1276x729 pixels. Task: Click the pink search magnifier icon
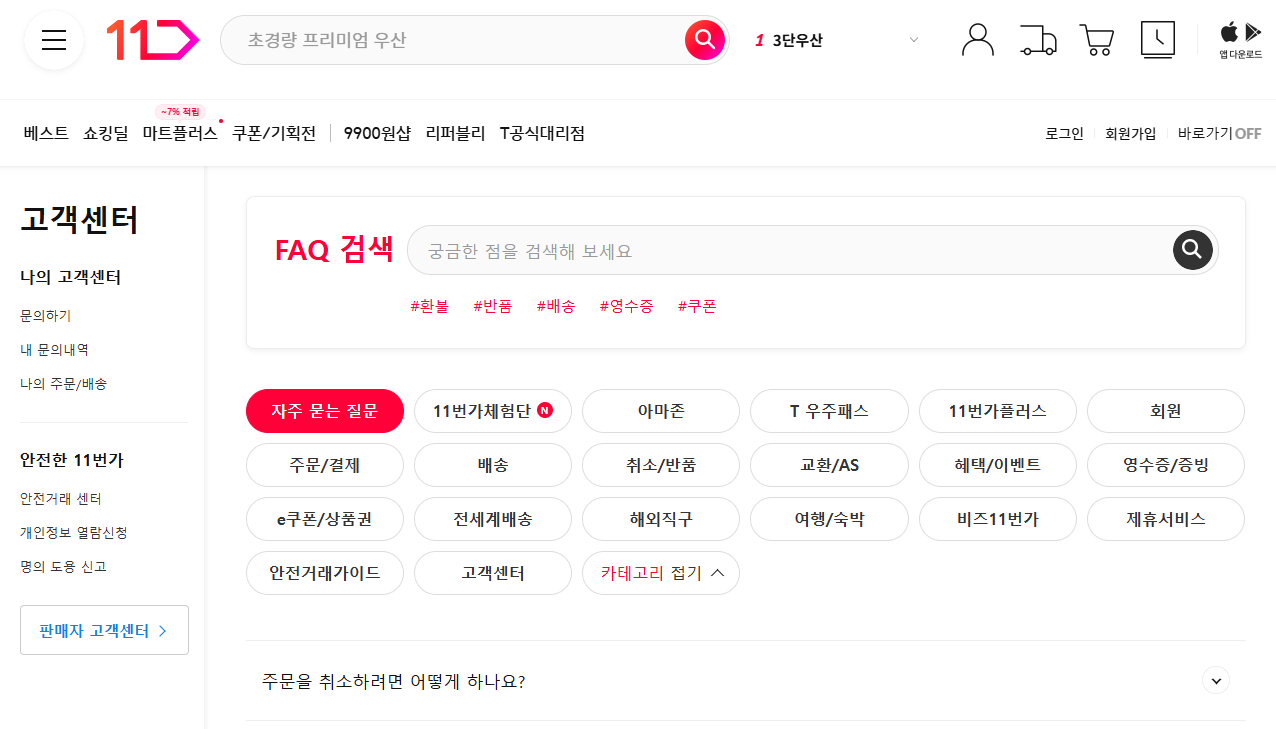705,40
